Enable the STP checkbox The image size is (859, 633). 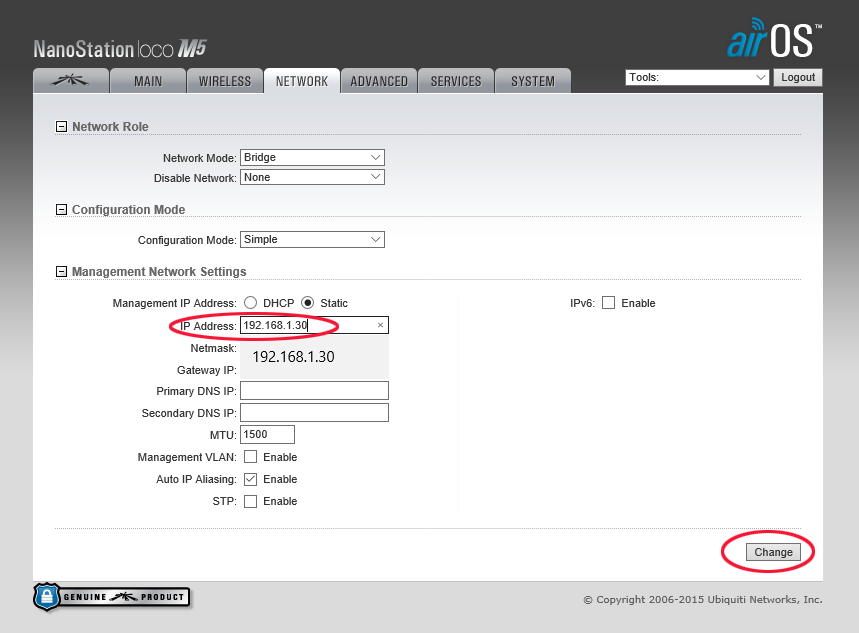point(251,501)
